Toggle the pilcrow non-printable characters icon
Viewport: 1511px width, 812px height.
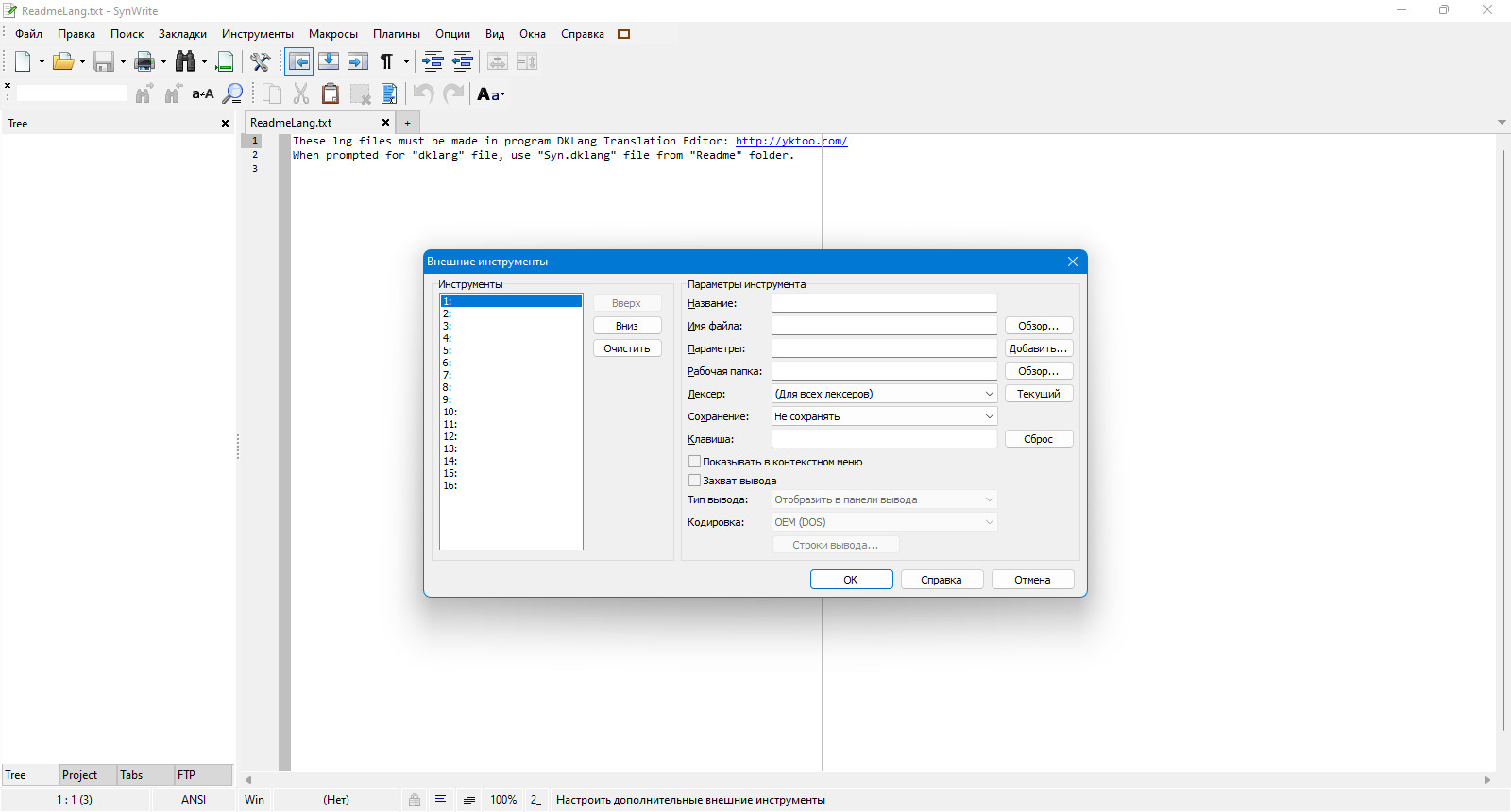click(x=386, y=61)
